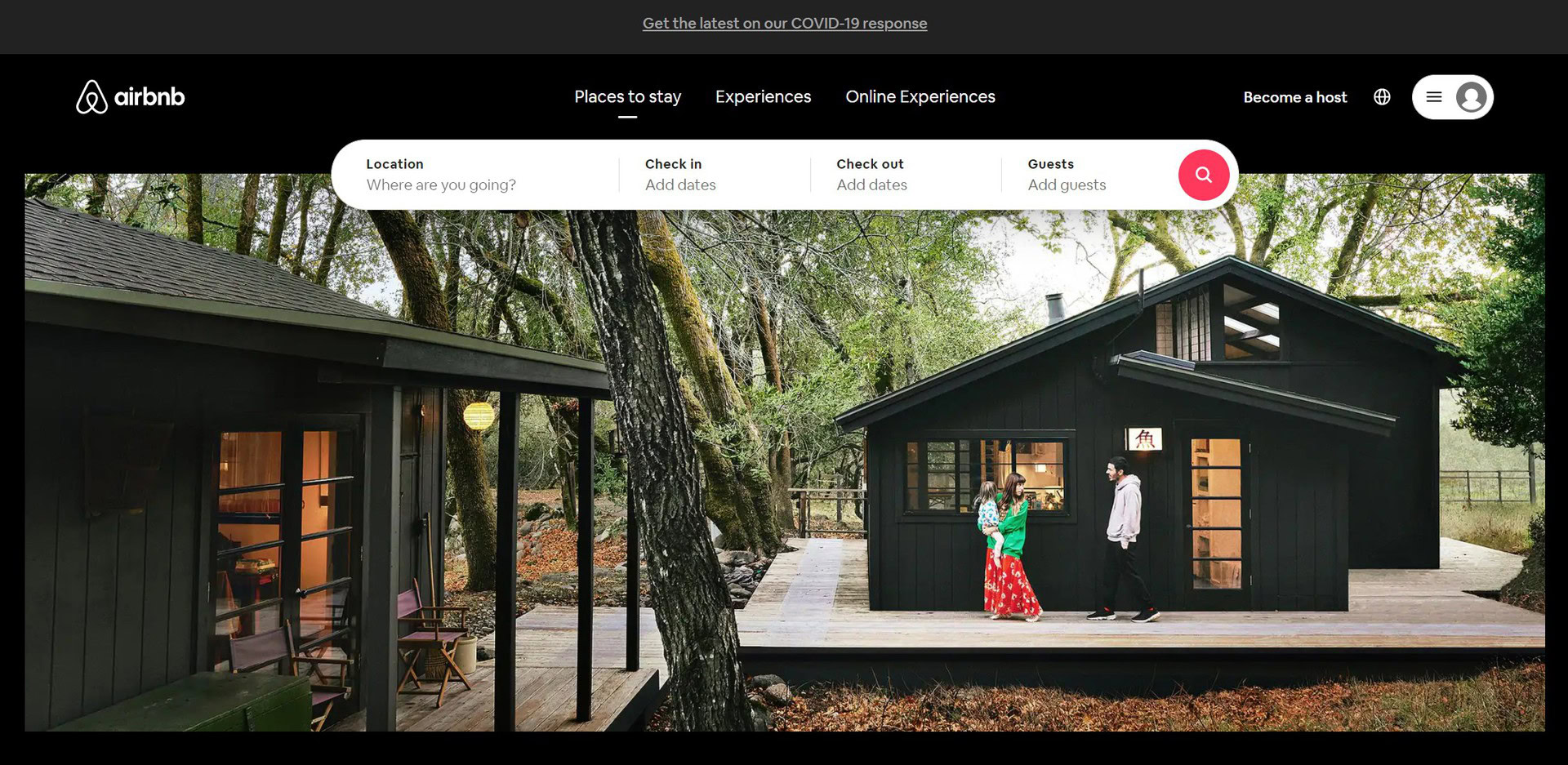This screenshot has height=765, width=1568.
Task: Click the 'Where are you going?' placeholder
Action: tap(441, 185)
